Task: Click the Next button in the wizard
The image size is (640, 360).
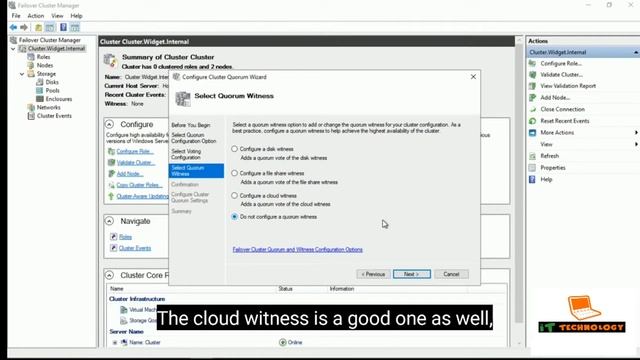Action: (x=412, y=274)
